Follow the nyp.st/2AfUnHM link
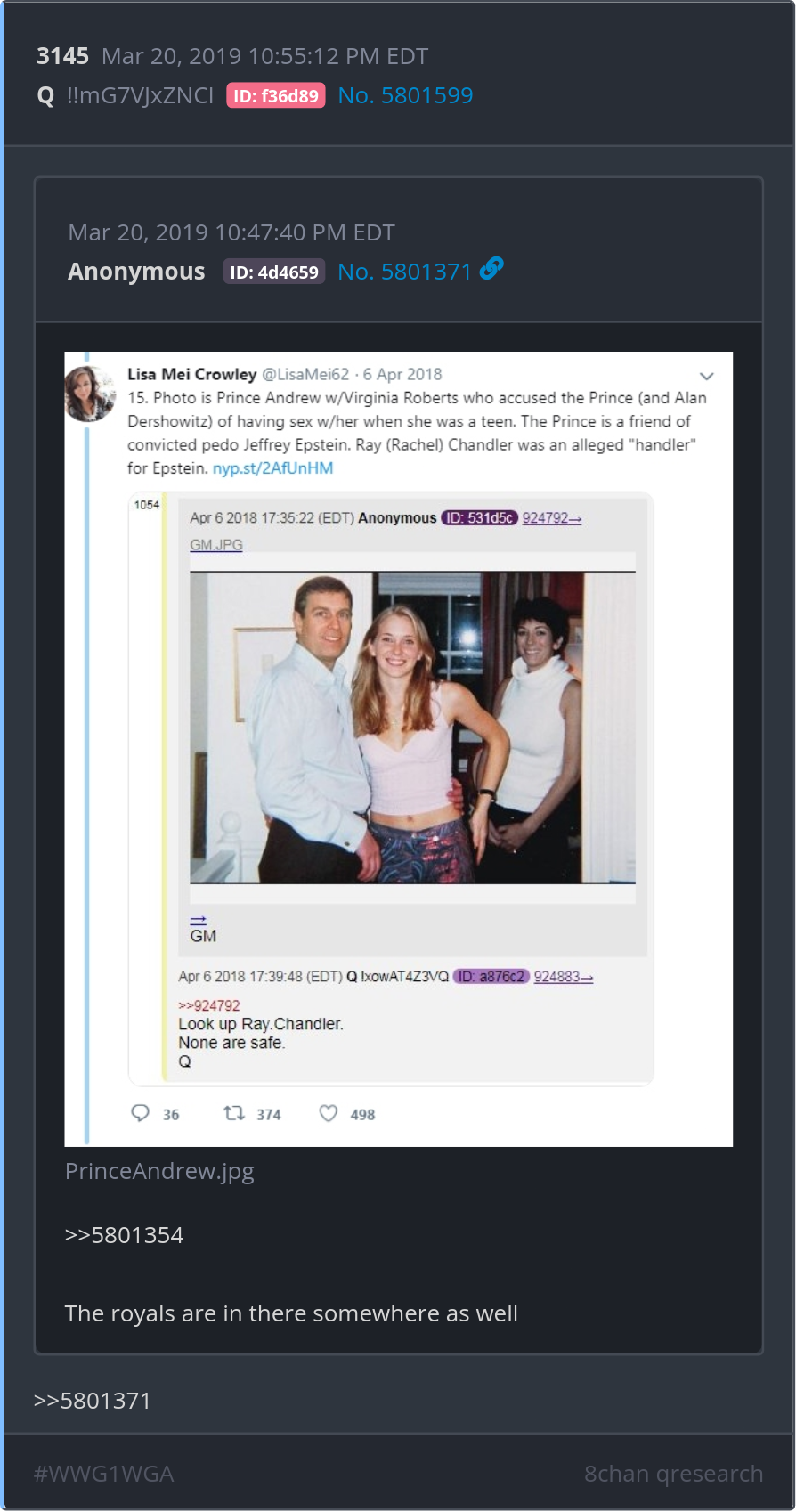The height and width of the screenshot is (1512, 796). pyautogui.click(x=272, y=468)
